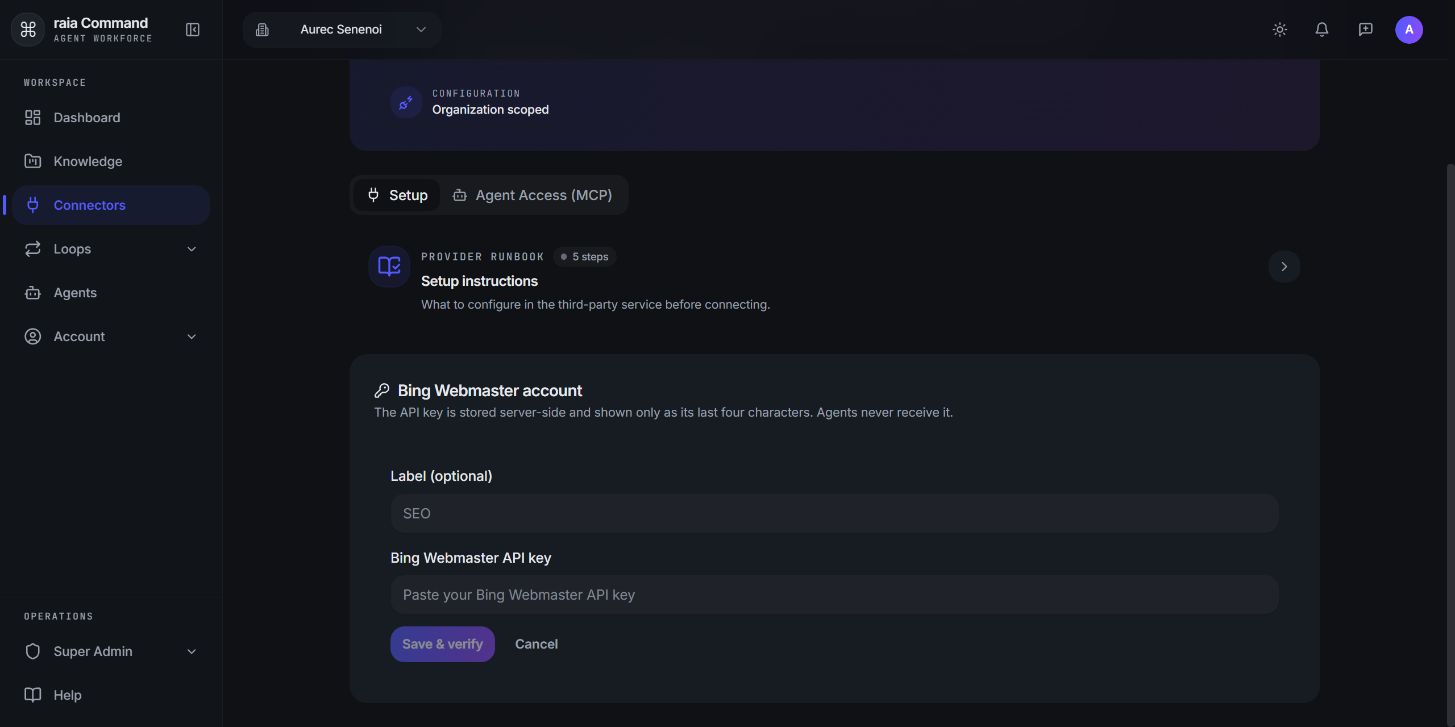Open the Aurec Senenoi organization dropdown
Viewport: 1455px width, 727px height.
342,30
